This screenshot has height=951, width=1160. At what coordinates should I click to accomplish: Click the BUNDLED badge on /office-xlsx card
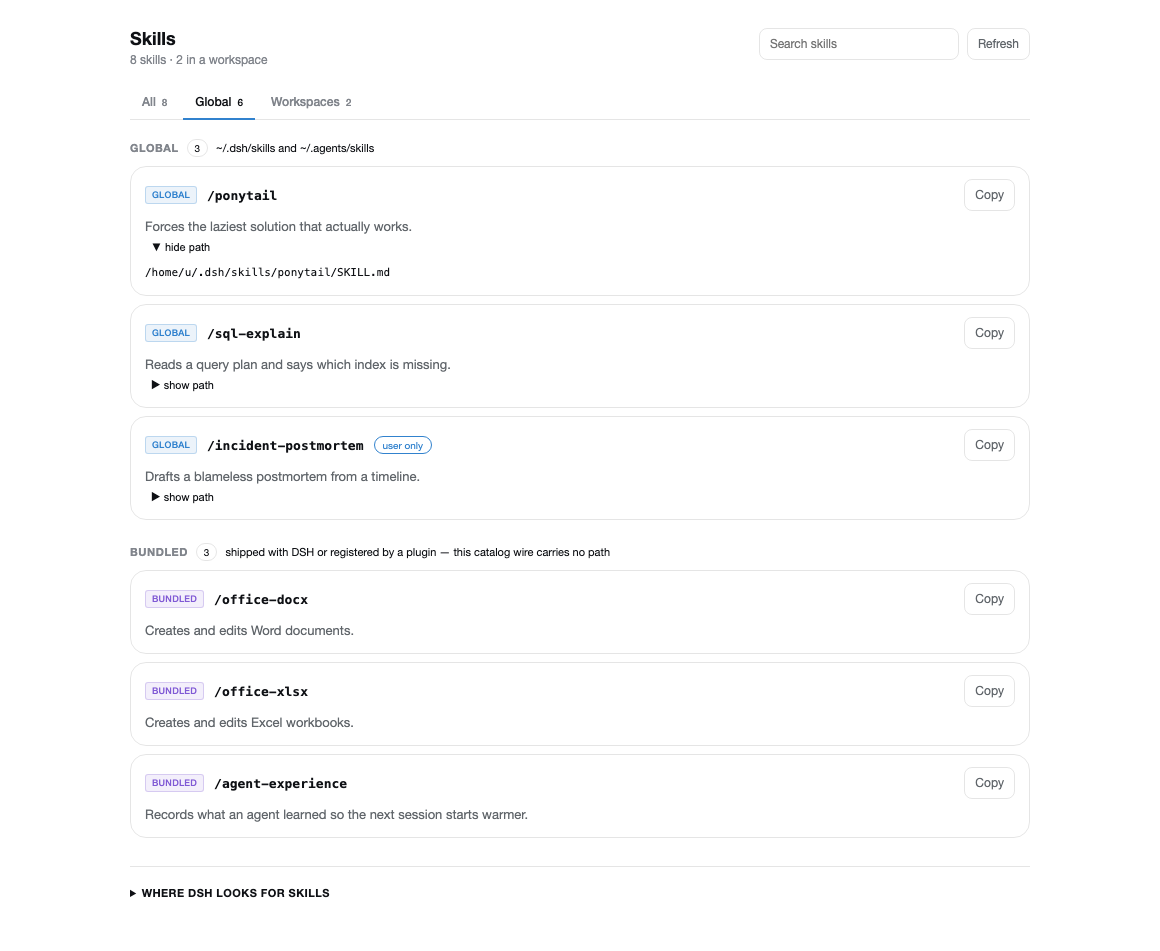click(175, 690)
